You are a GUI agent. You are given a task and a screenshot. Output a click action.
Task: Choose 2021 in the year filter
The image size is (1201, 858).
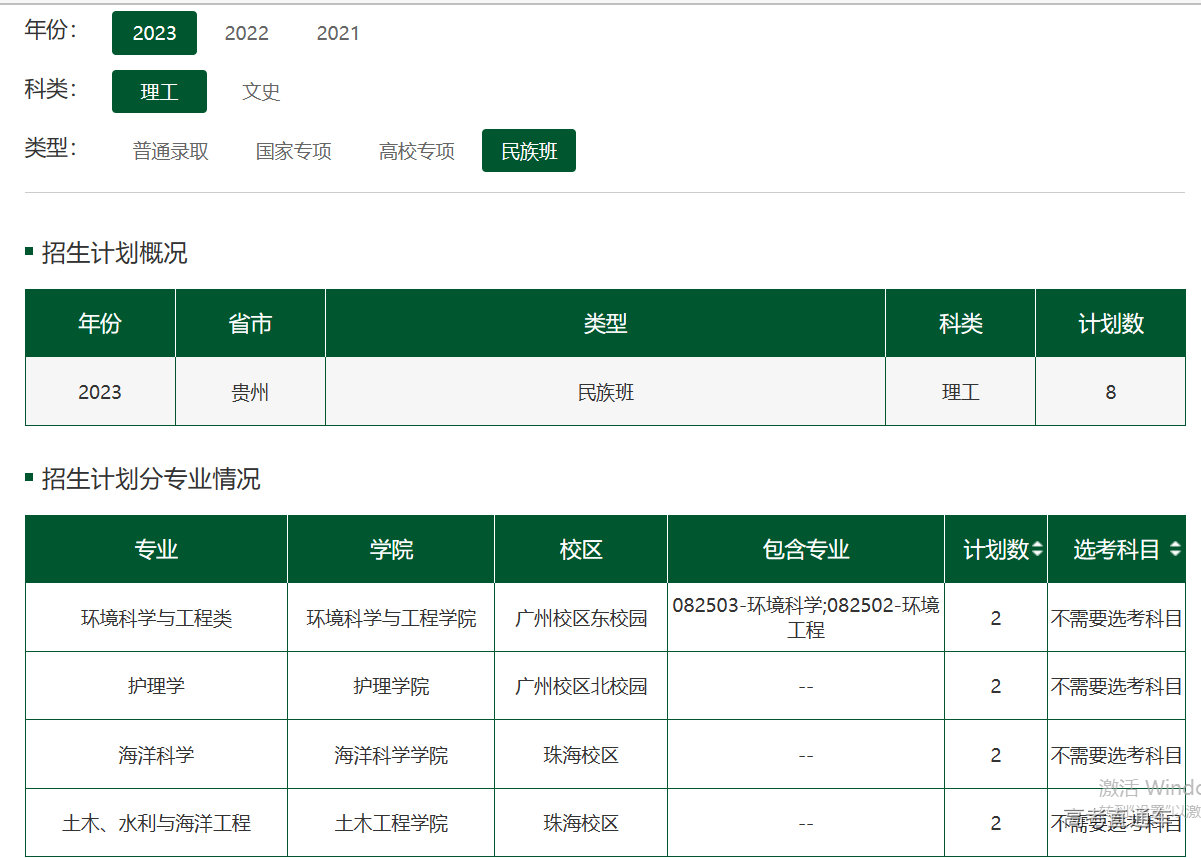[338, 33]
